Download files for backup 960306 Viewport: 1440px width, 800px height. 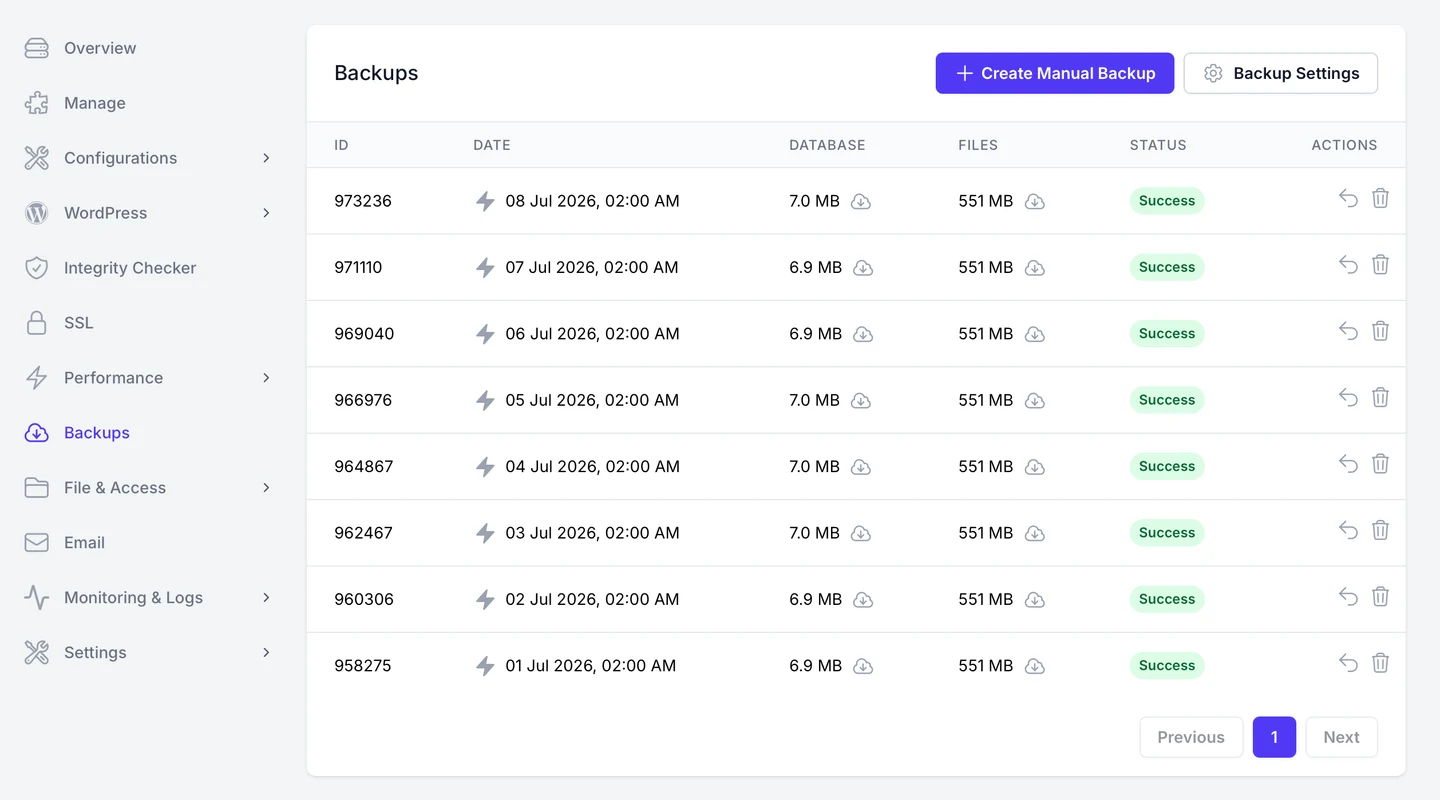pyautogui.click(x=1035, y=600)
